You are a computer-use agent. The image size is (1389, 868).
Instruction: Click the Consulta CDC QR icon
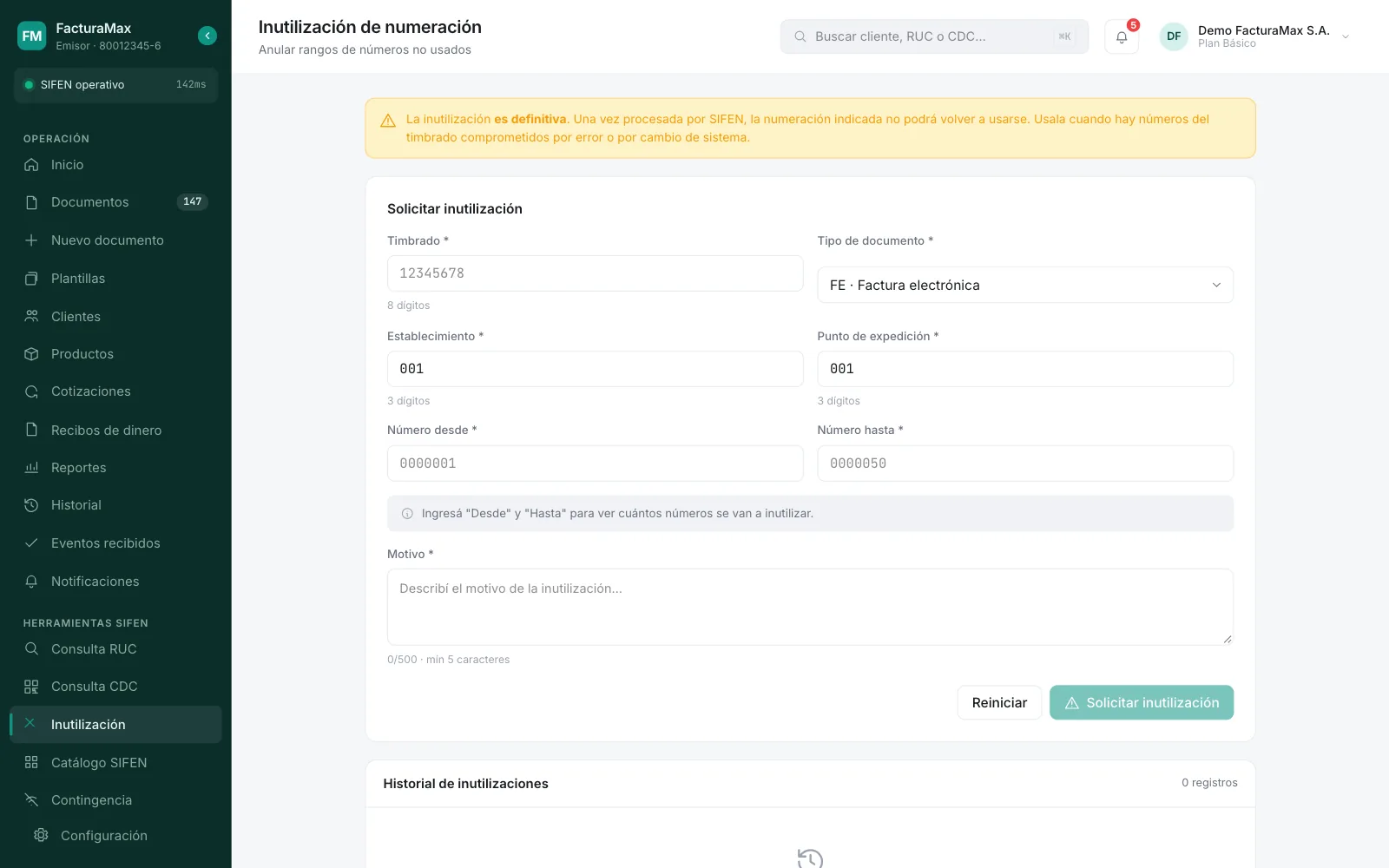point(31,687)
